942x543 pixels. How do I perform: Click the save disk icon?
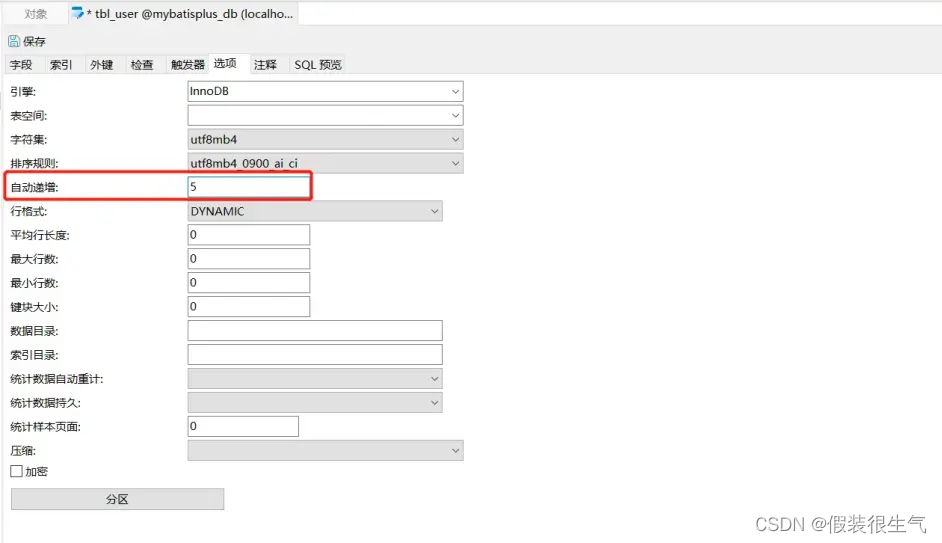(x=14, y=41)
